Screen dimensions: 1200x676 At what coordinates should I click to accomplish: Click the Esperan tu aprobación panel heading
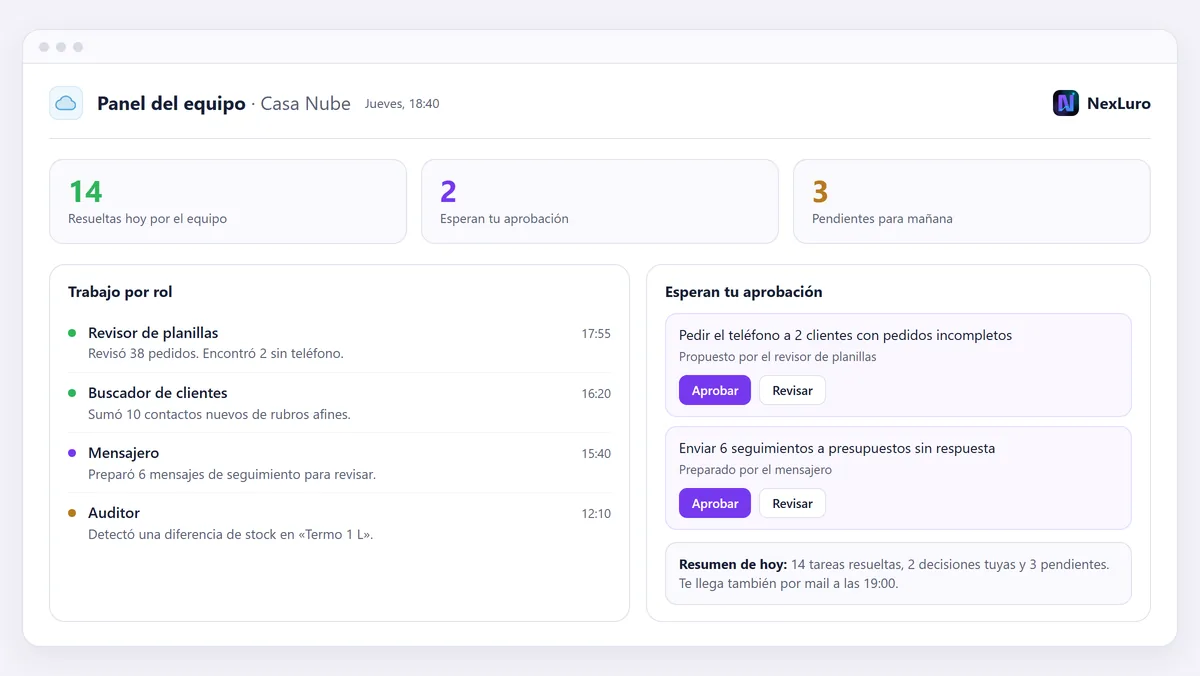click(x=744, y=292)
